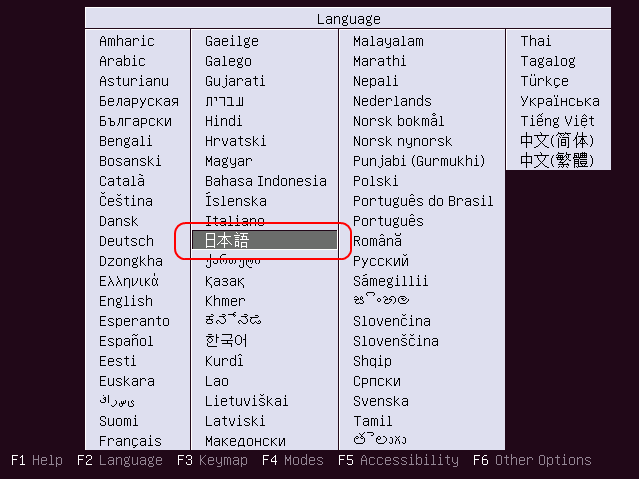The image size is (639, 479).
Task: Select English from the language list
Action: point(126,301)
